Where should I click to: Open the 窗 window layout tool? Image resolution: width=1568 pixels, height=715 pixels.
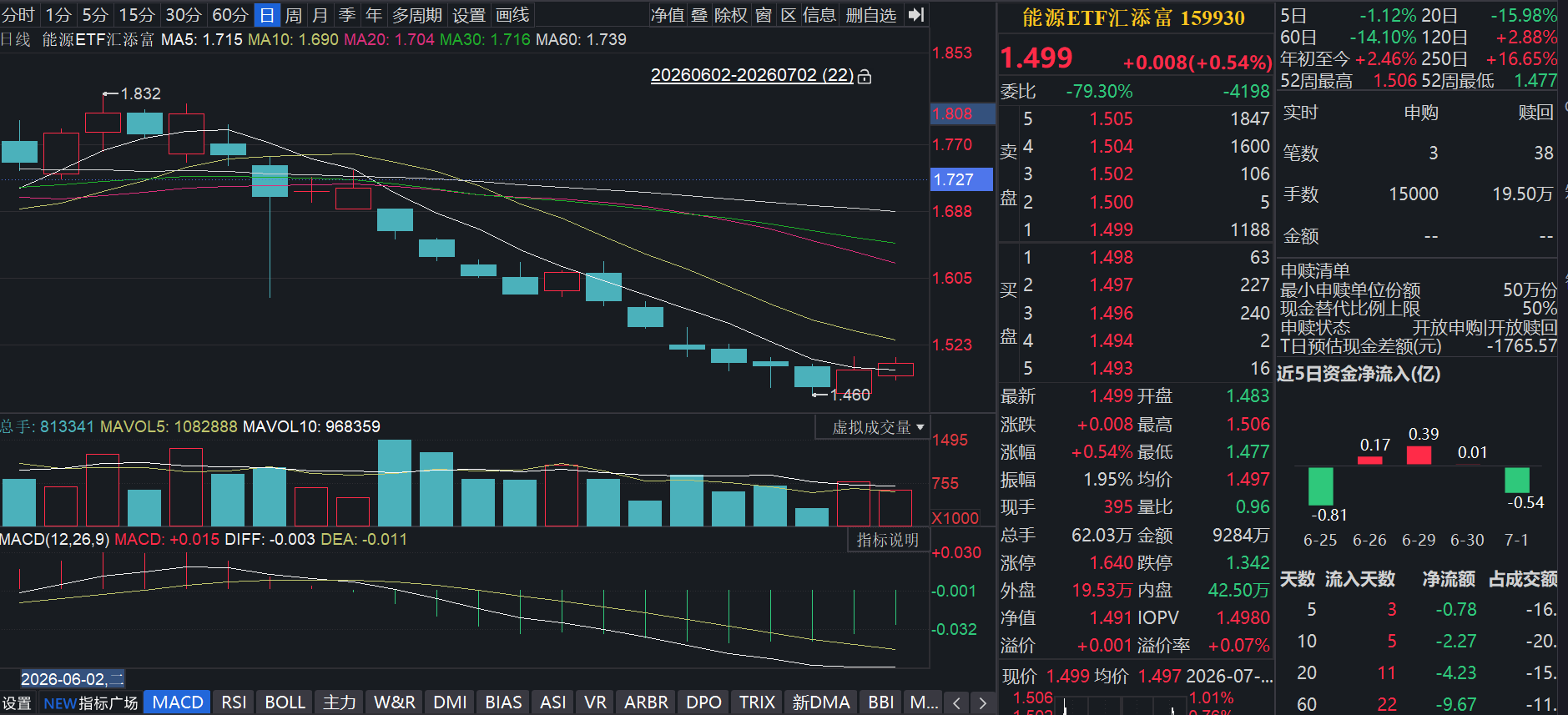pos(764,15)
